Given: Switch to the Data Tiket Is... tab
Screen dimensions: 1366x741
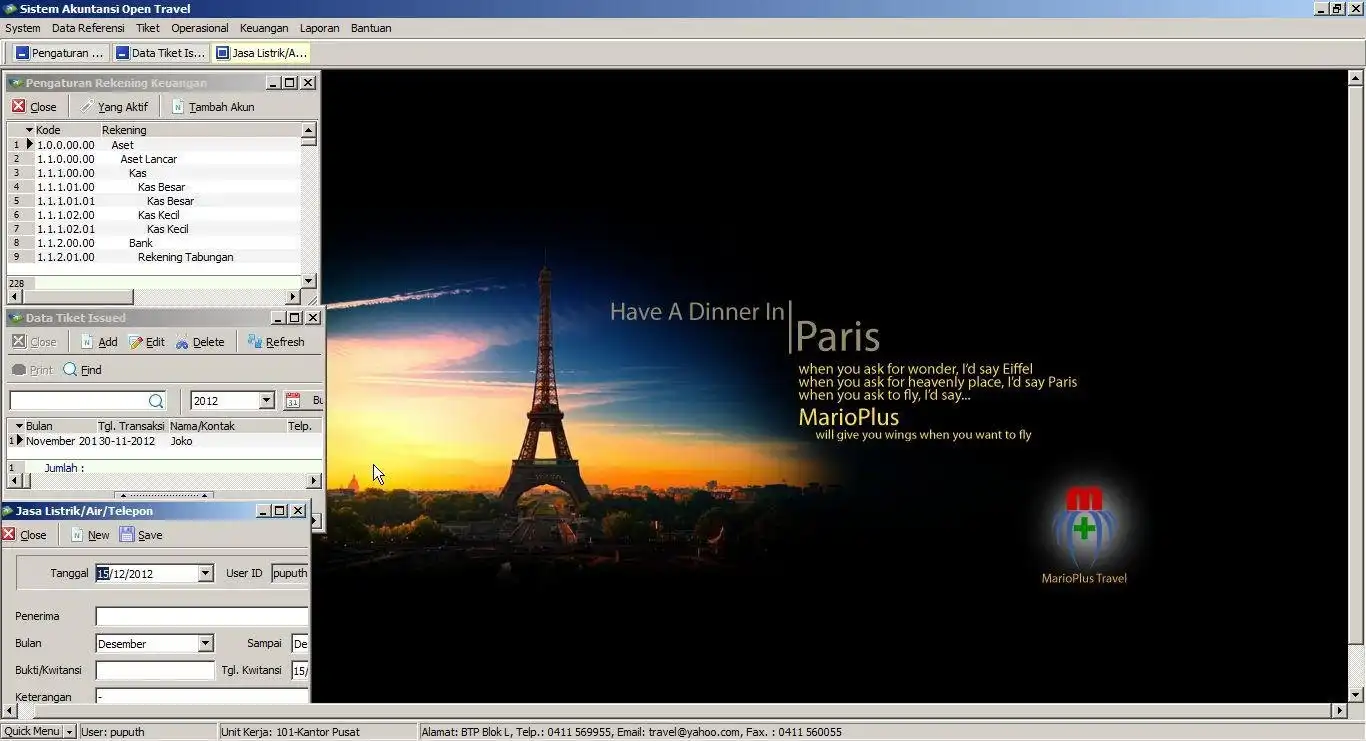Looking at the screenshot, I should [x=160, y=53].
